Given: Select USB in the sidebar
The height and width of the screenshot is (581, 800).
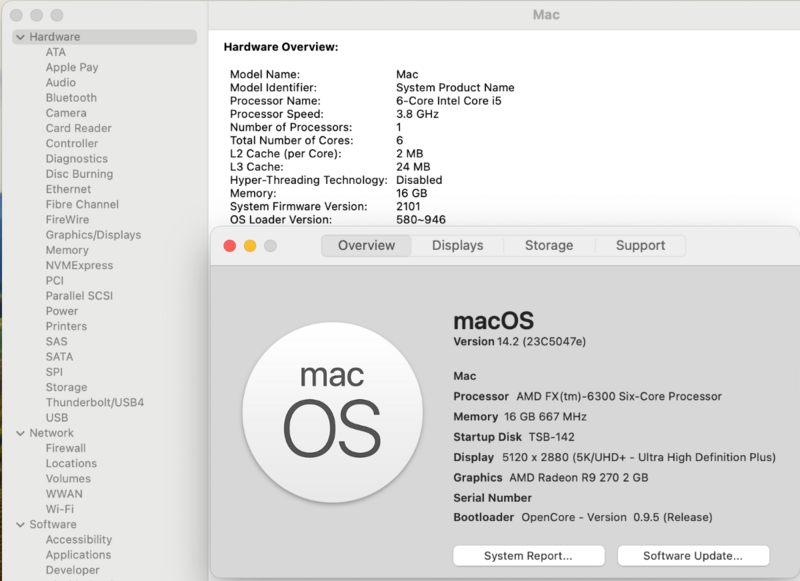Looking at the screenshot, I should pos(57,418).
